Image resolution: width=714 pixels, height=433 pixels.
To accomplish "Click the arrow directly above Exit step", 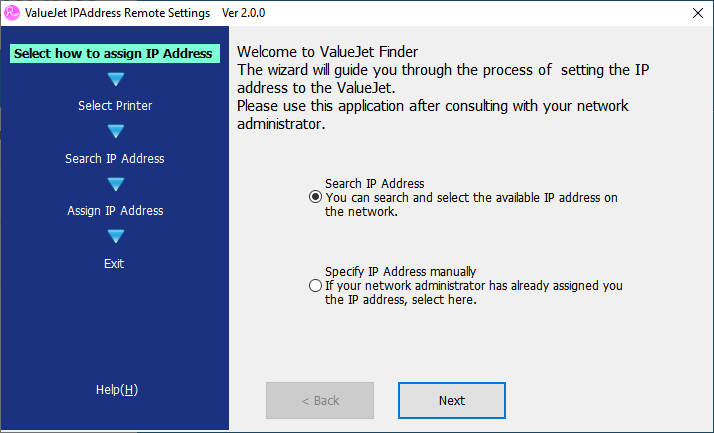I will (x=115, y=236).
